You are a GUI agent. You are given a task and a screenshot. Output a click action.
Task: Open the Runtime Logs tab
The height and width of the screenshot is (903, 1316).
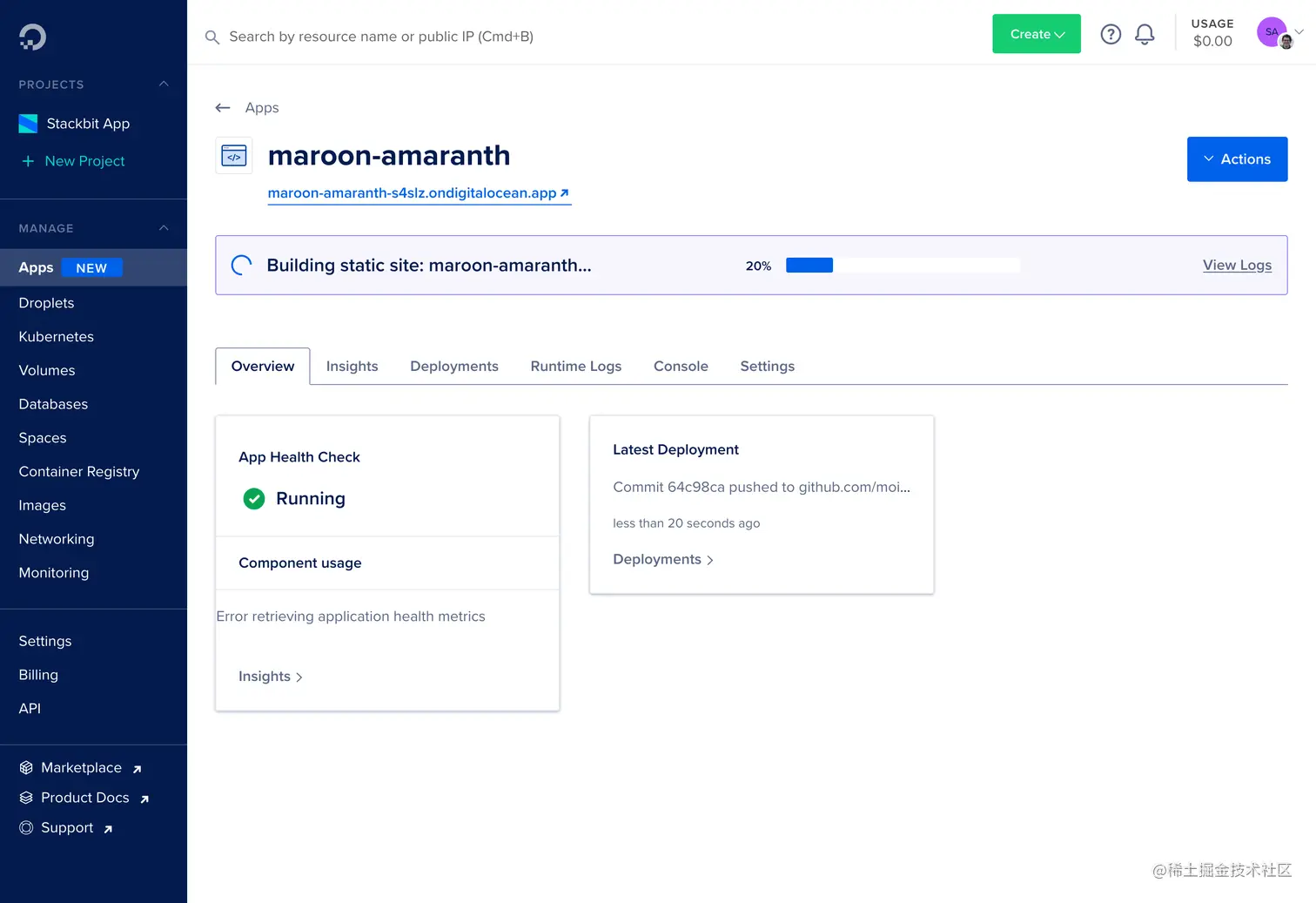click(x=575, y=366)
